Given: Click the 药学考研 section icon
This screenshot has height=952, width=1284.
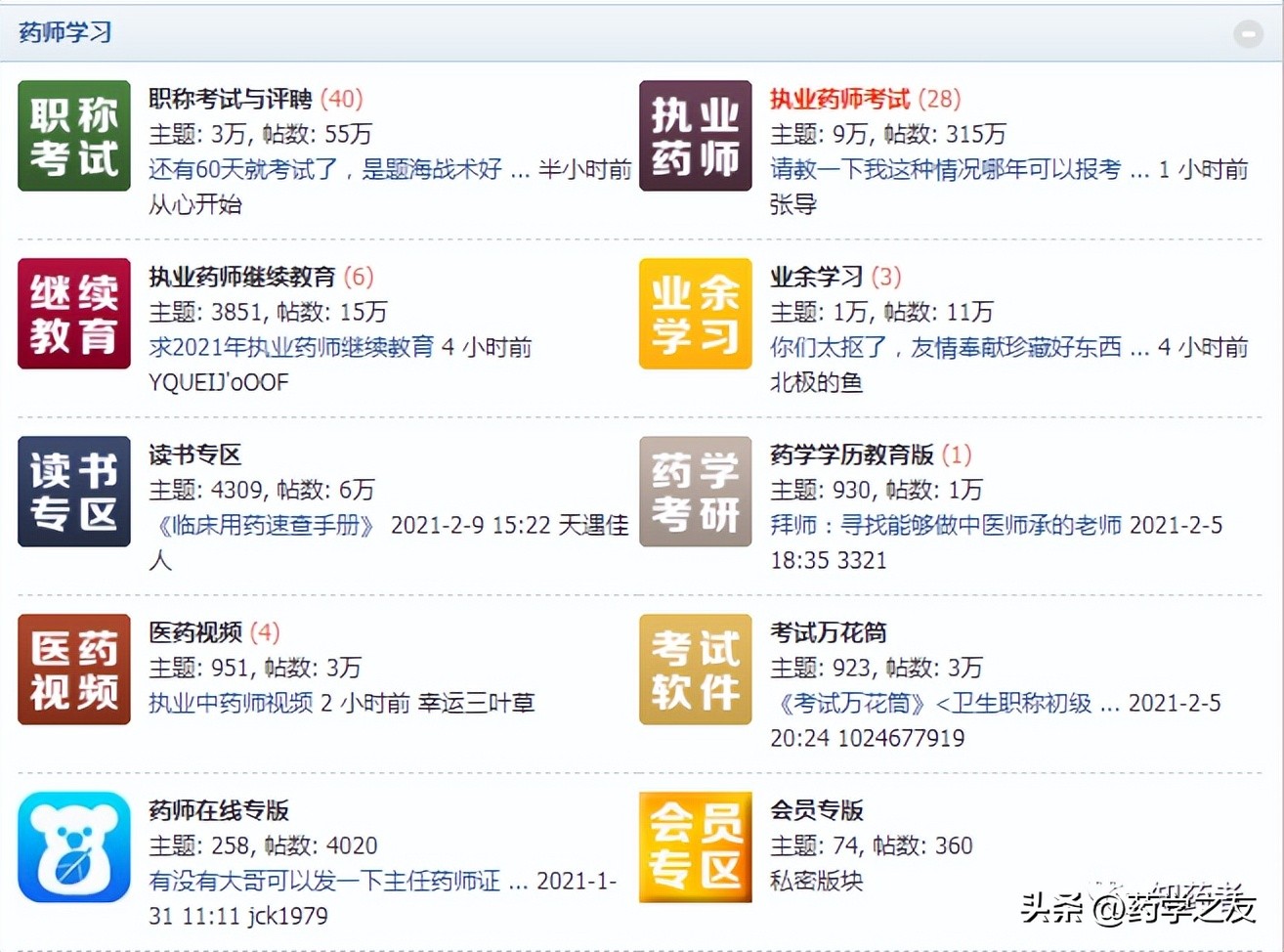Looking at the screenshot, I should coord(695,491).
